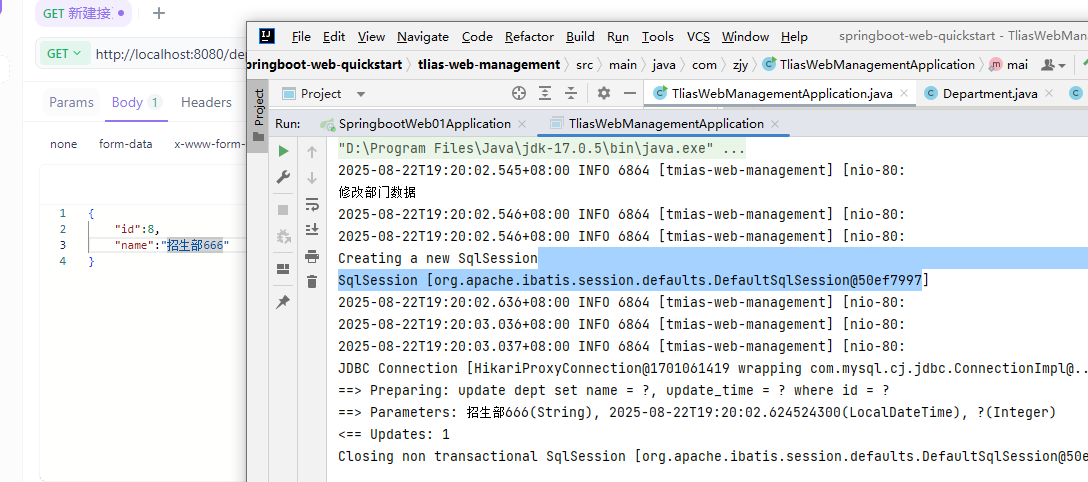Click the scroll to end icon

[312, 230]
